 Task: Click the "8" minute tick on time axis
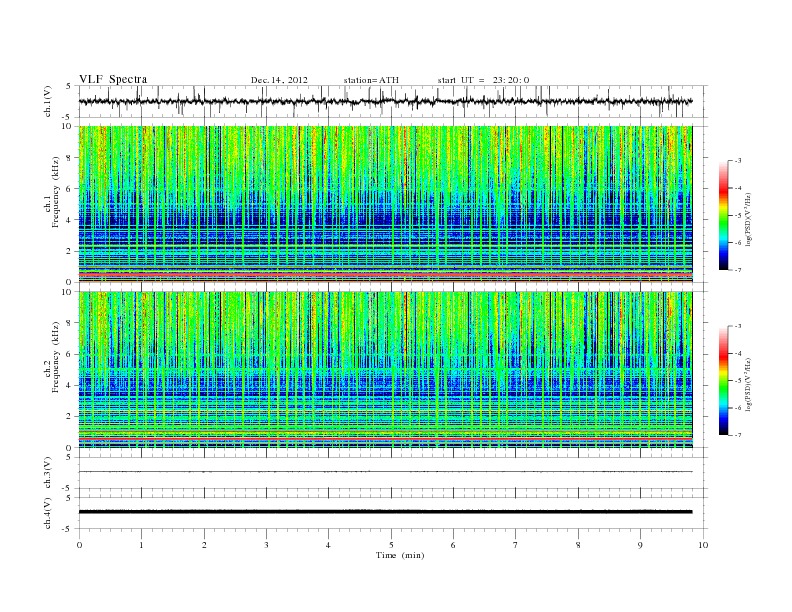[x=578, y=545]
